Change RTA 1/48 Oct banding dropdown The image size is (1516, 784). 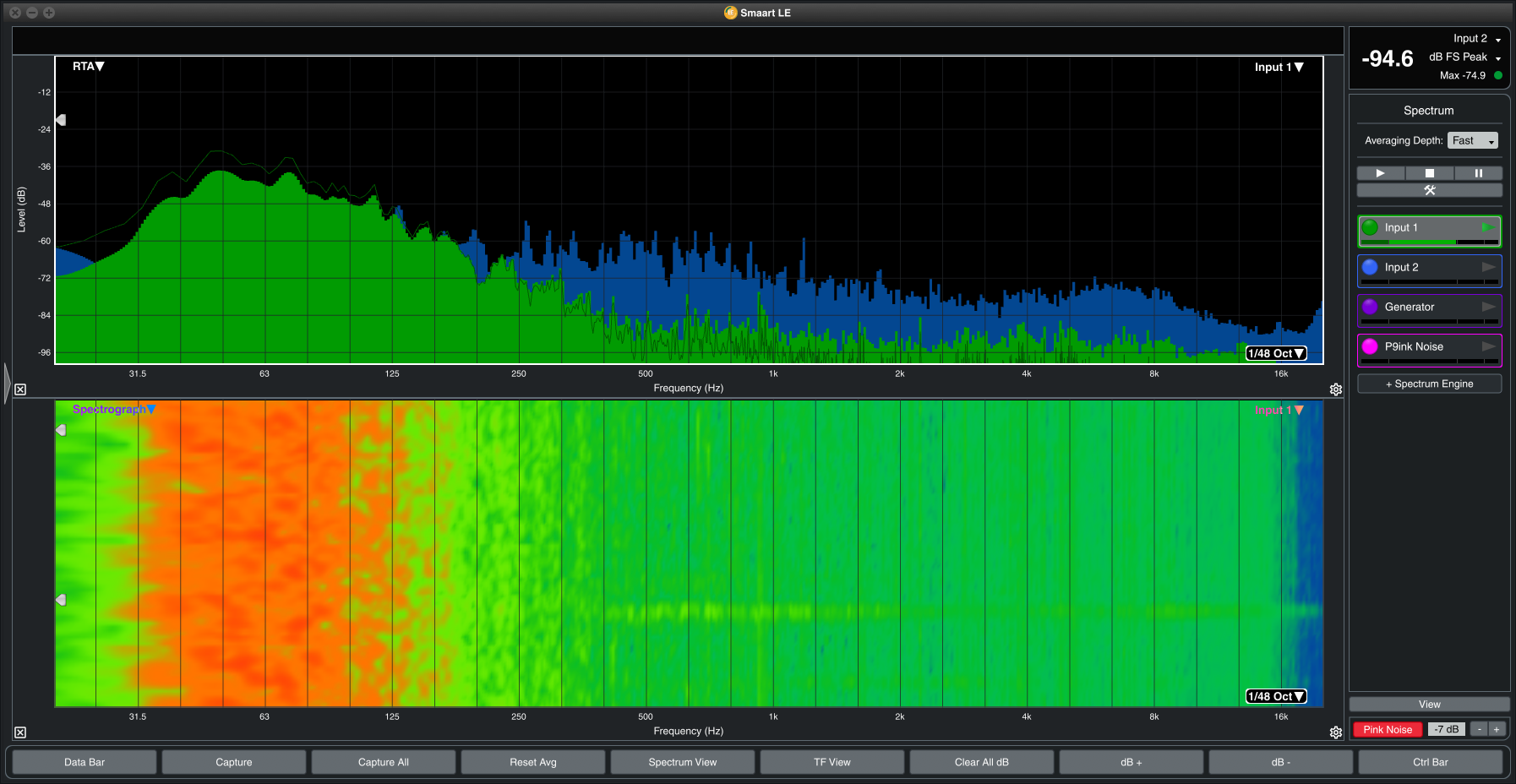[x=1276, y=353]
